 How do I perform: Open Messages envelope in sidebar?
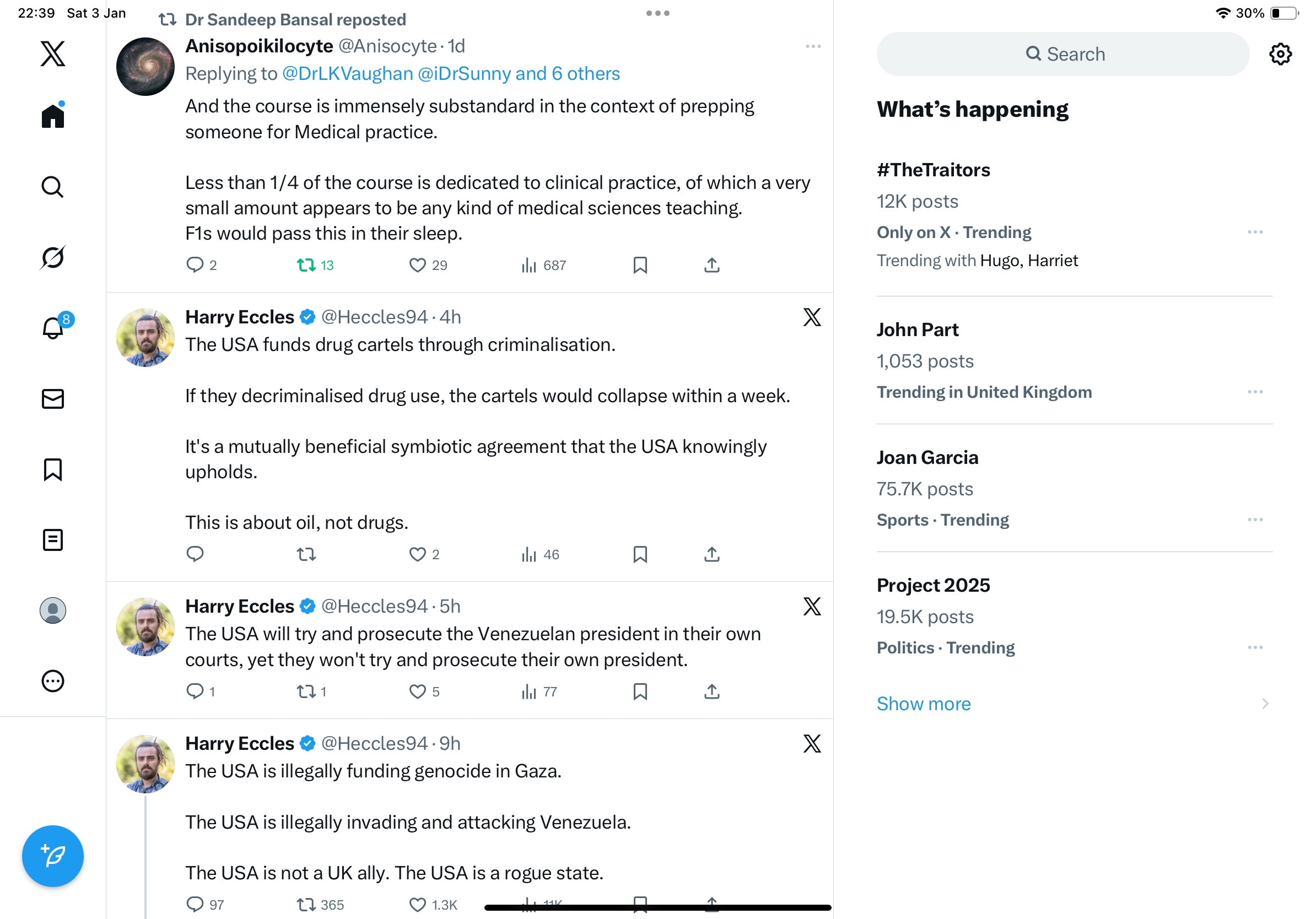(53, 399)
